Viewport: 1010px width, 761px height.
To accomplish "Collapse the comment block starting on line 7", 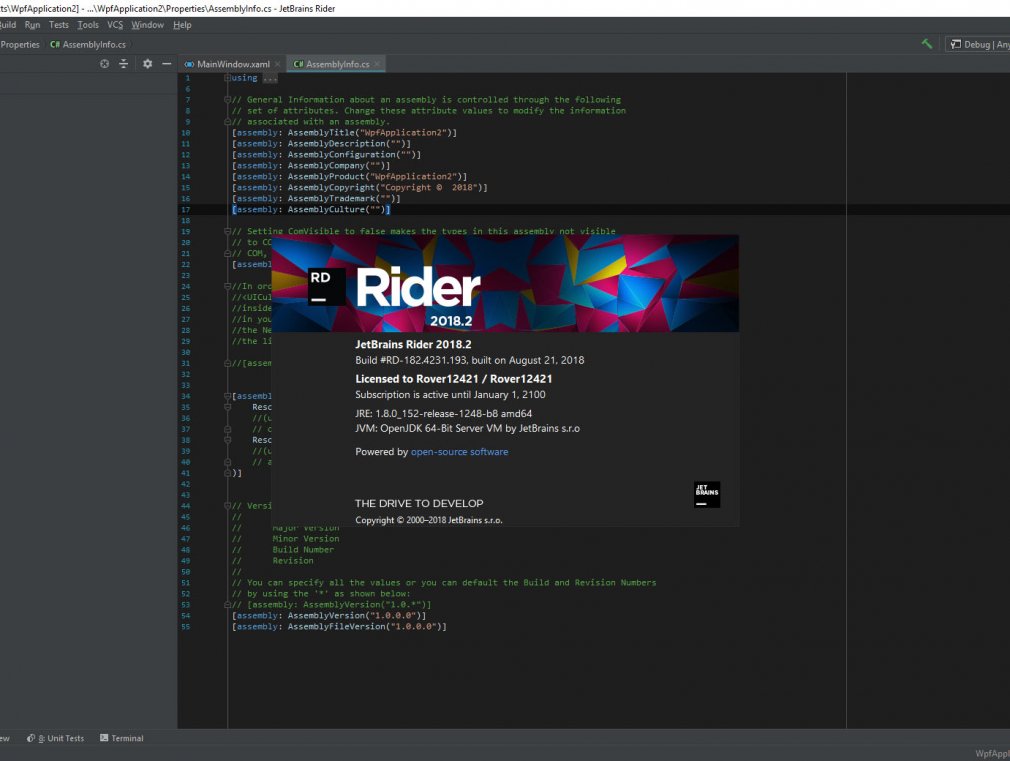I will tap(227, 100).
